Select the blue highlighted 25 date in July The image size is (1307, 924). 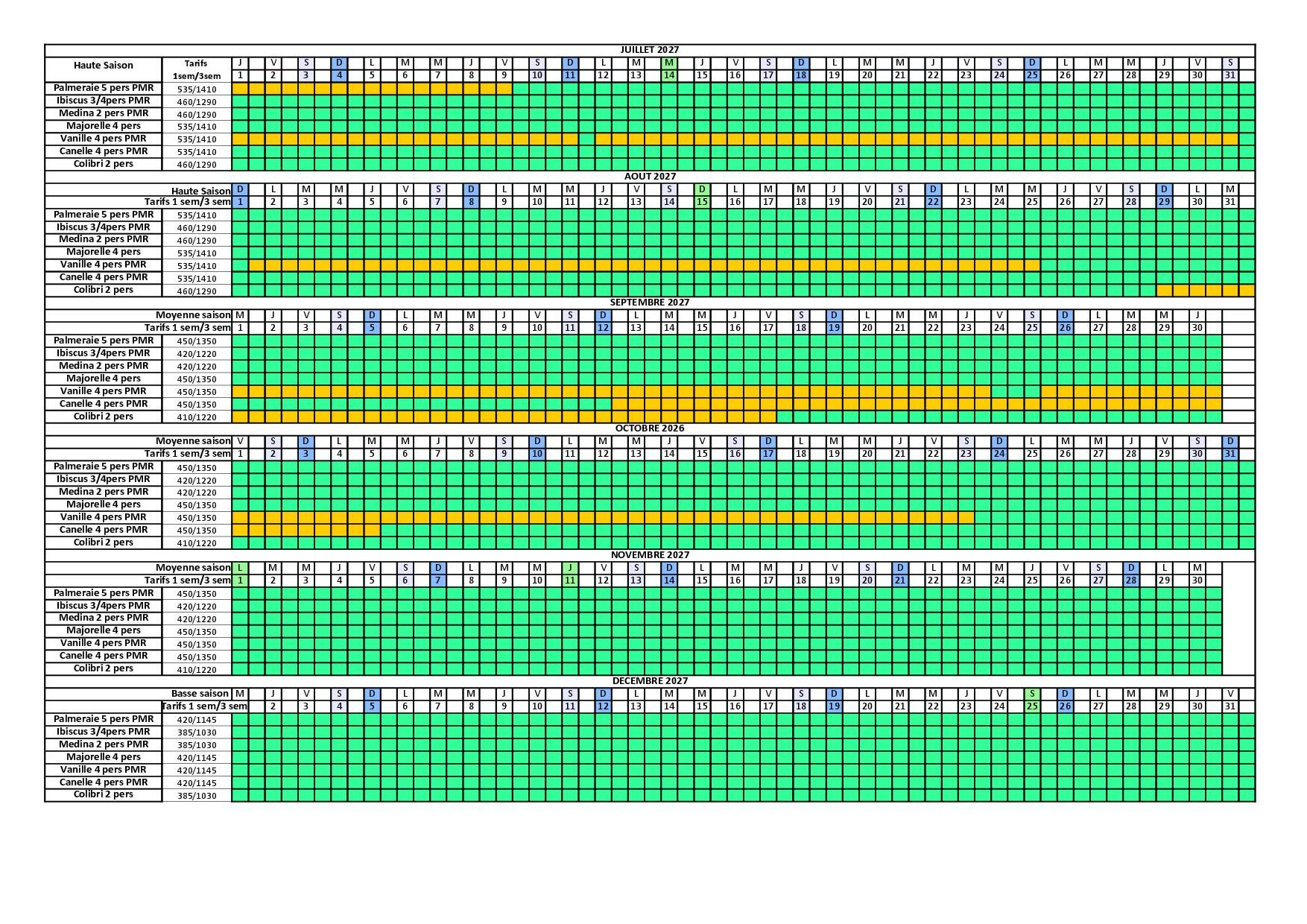click(1031, 75)
